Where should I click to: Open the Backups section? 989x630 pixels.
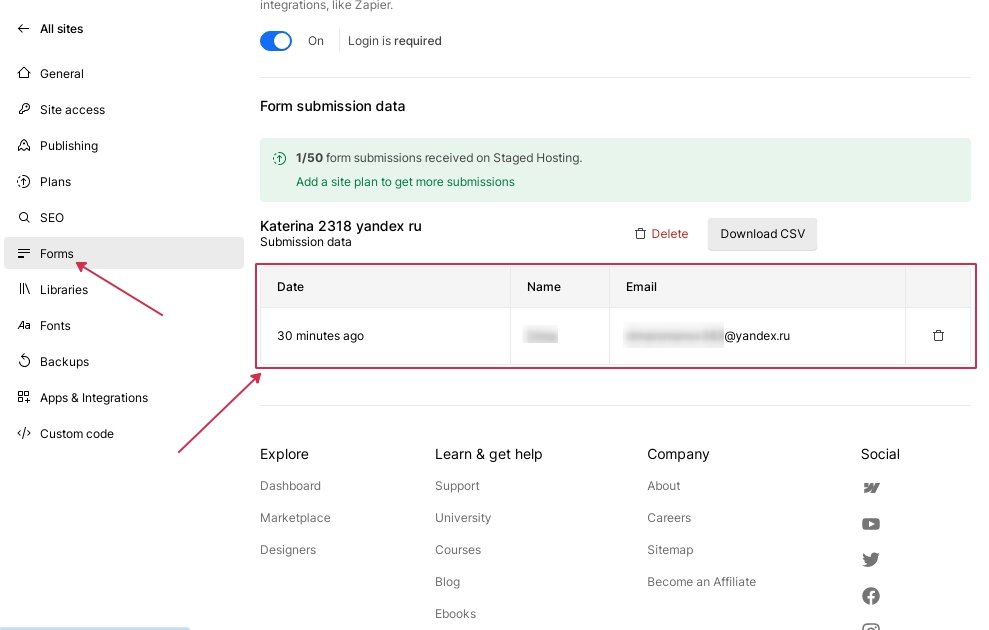(64, 362)
